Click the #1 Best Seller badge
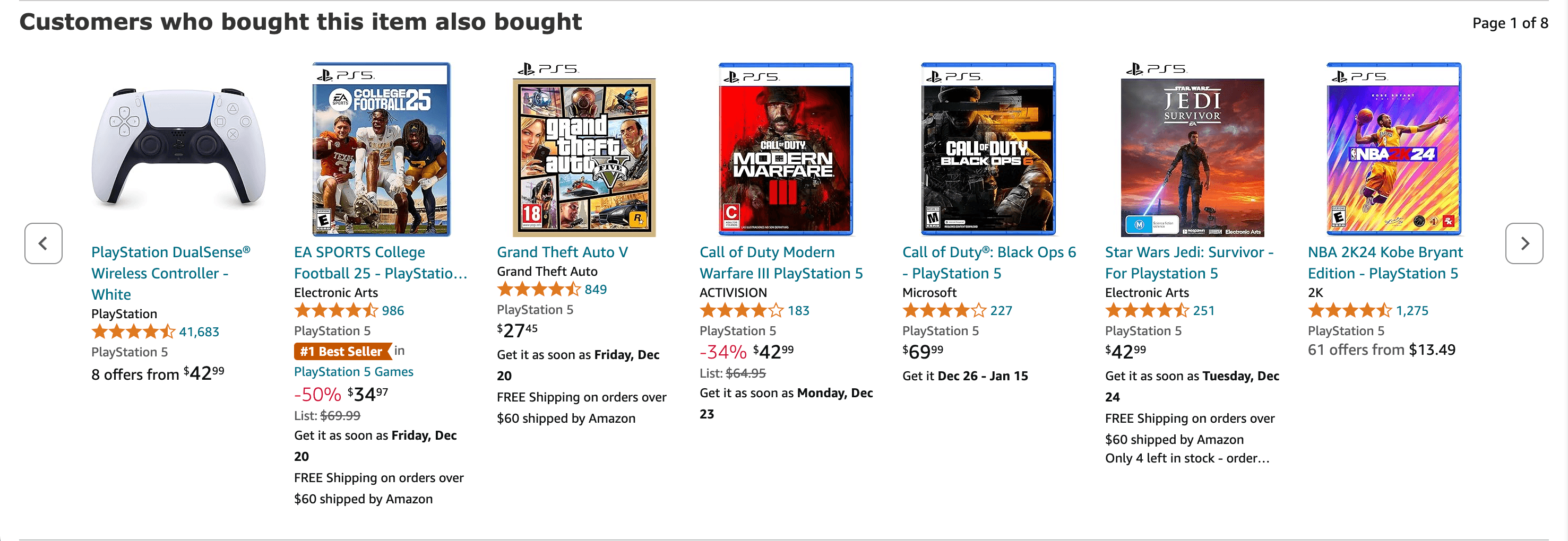Screen dimensions: 1568x541 (x=339, y=351)
